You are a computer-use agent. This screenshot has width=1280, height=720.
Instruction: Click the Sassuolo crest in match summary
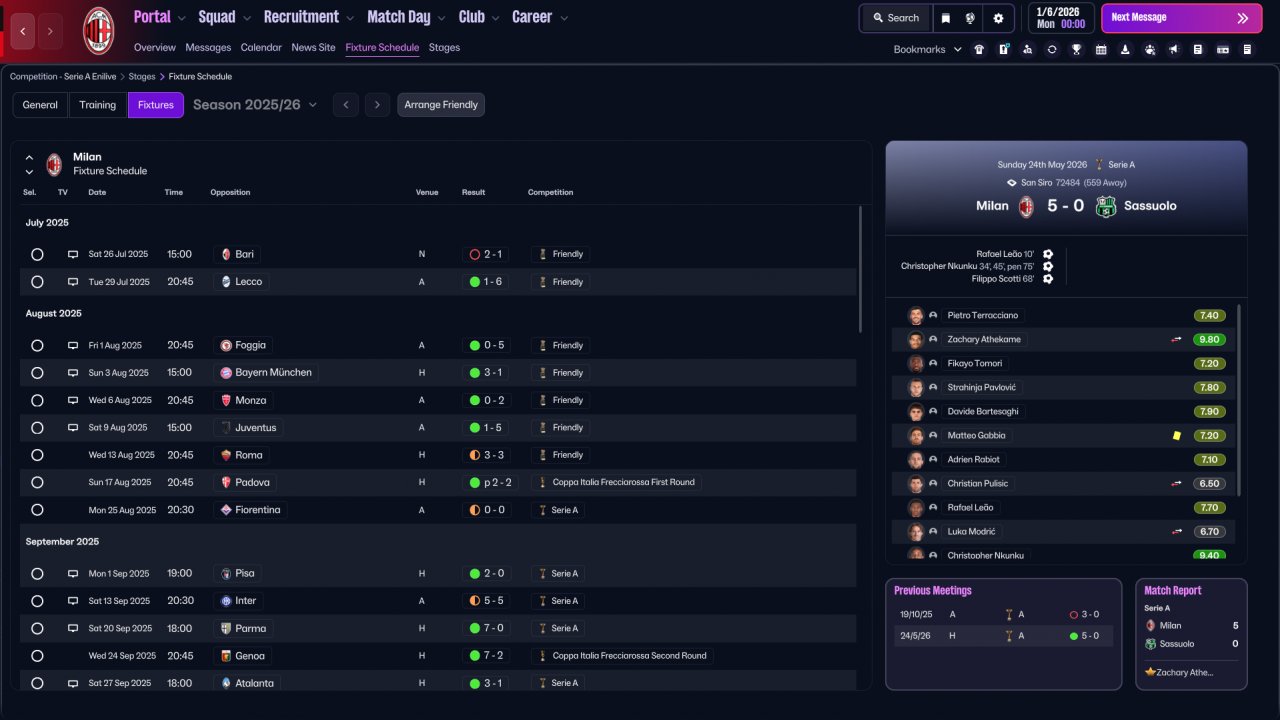(x=1105, y=206)
